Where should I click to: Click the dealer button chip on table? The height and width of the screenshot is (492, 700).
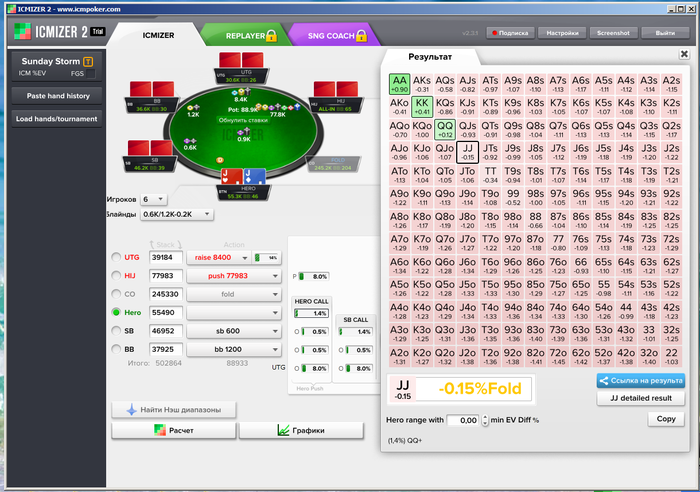pos(220,160)
